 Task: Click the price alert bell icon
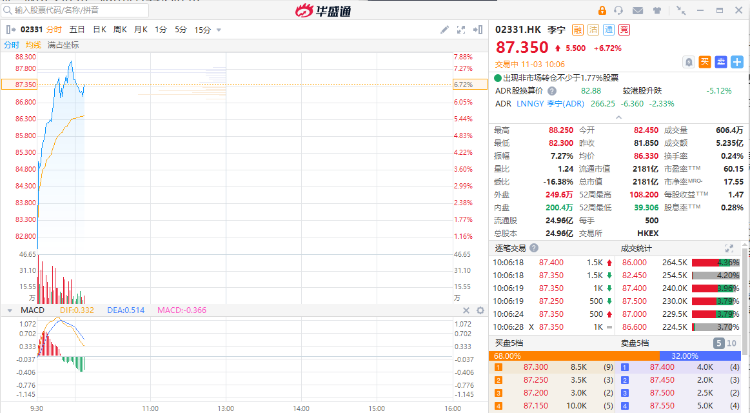click(688, 62)
